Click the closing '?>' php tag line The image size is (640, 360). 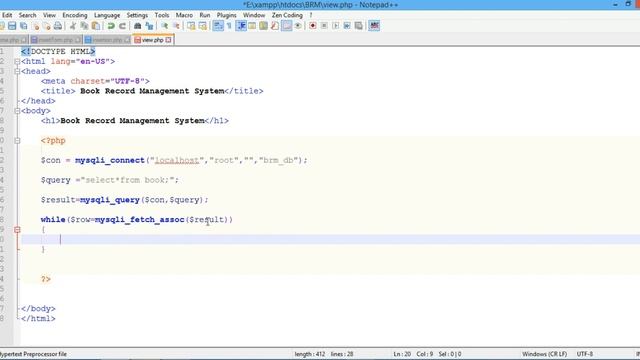point(46,279)
